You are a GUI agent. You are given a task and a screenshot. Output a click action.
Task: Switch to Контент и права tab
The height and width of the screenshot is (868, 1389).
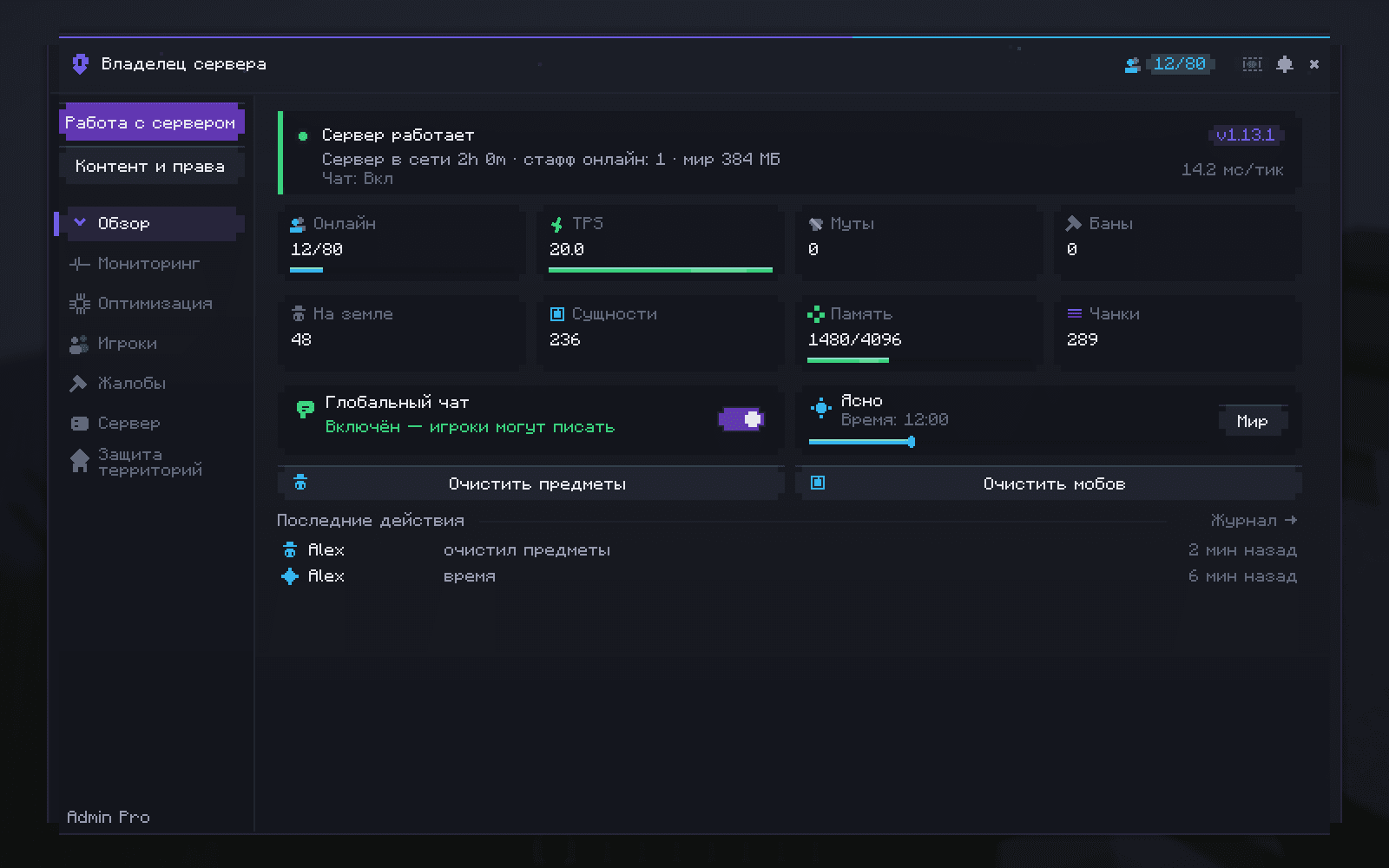tap(150, 166)
